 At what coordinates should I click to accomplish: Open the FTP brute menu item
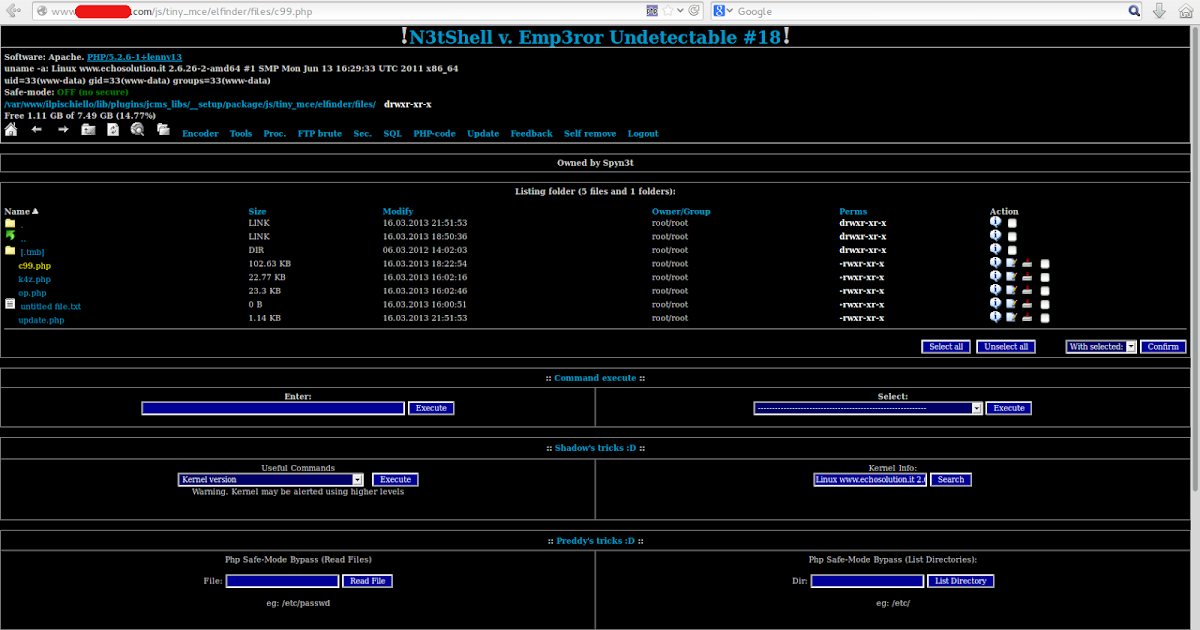(319, 133)
